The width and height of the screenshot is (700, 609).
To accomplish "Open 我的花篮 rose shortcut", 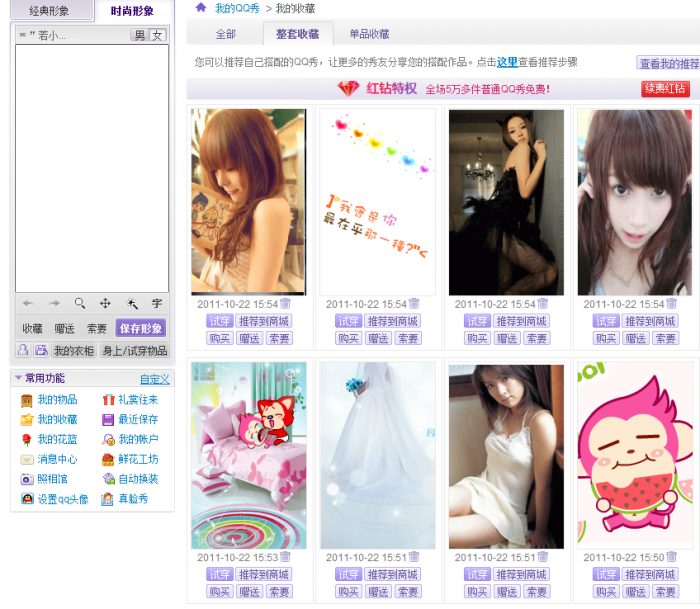I will pos(49,440).
